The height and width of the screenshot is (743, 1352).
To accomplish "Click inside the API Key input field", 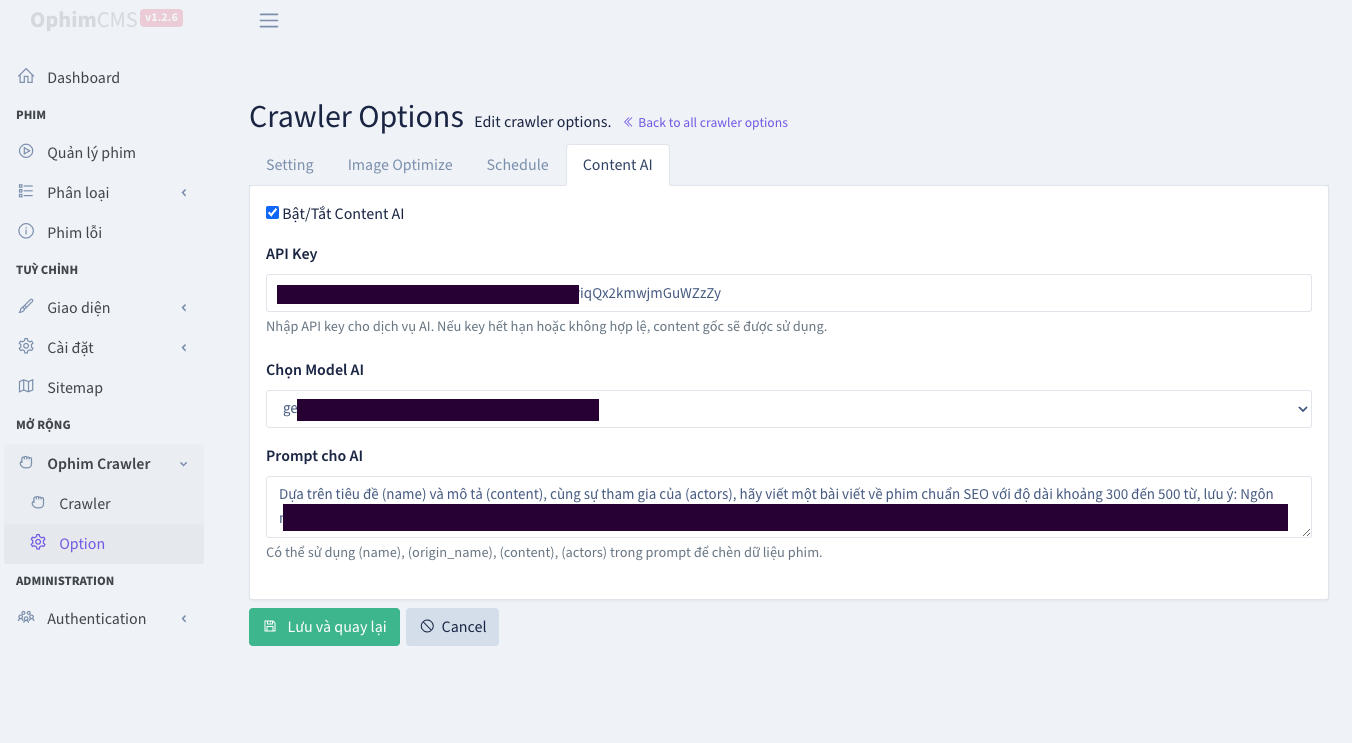I will coord(789,292).
